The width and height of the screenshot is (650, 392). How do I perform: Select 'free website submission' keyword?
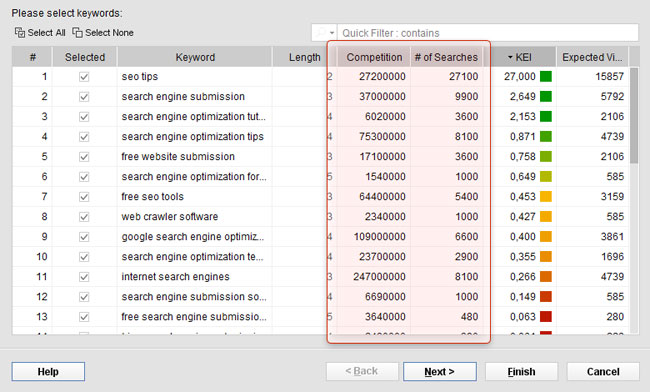tap(178, 157)
